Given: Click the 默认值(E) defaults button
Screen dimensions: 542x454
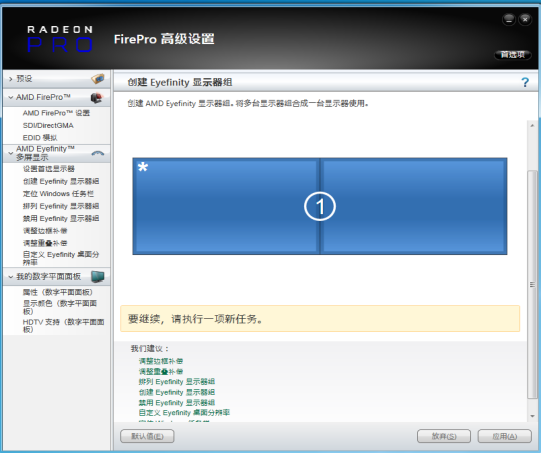Looking at the screenshot, I should (x=147, y=436).
